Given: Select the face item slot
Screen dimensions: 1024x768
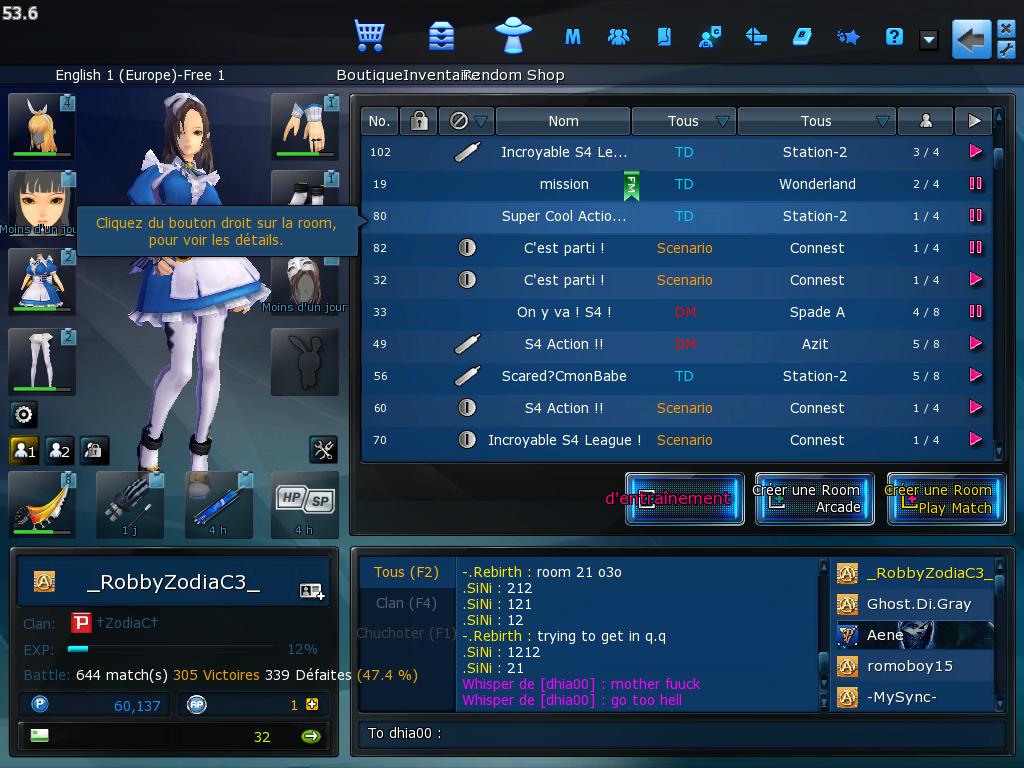Looking at the screenshot, I should click(x=42, y=203).
